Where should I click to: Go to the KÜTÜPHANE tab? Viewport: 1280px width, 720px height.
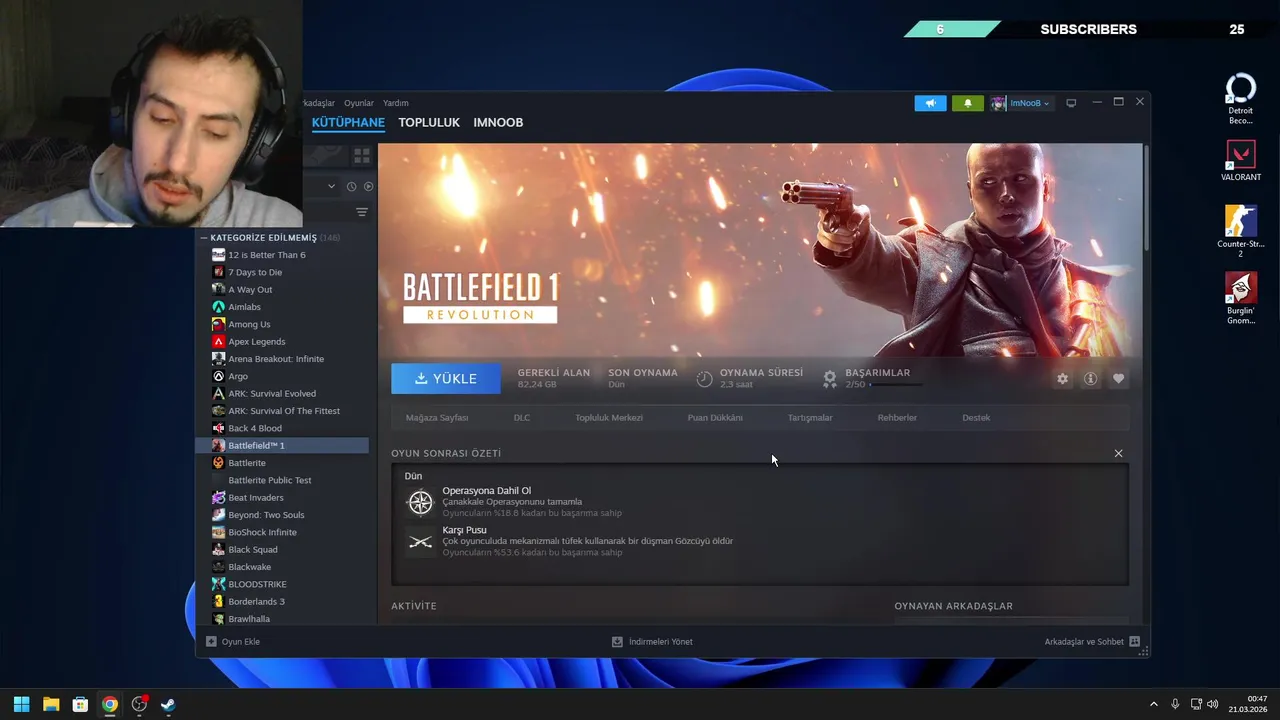click(x=348, y=122)
